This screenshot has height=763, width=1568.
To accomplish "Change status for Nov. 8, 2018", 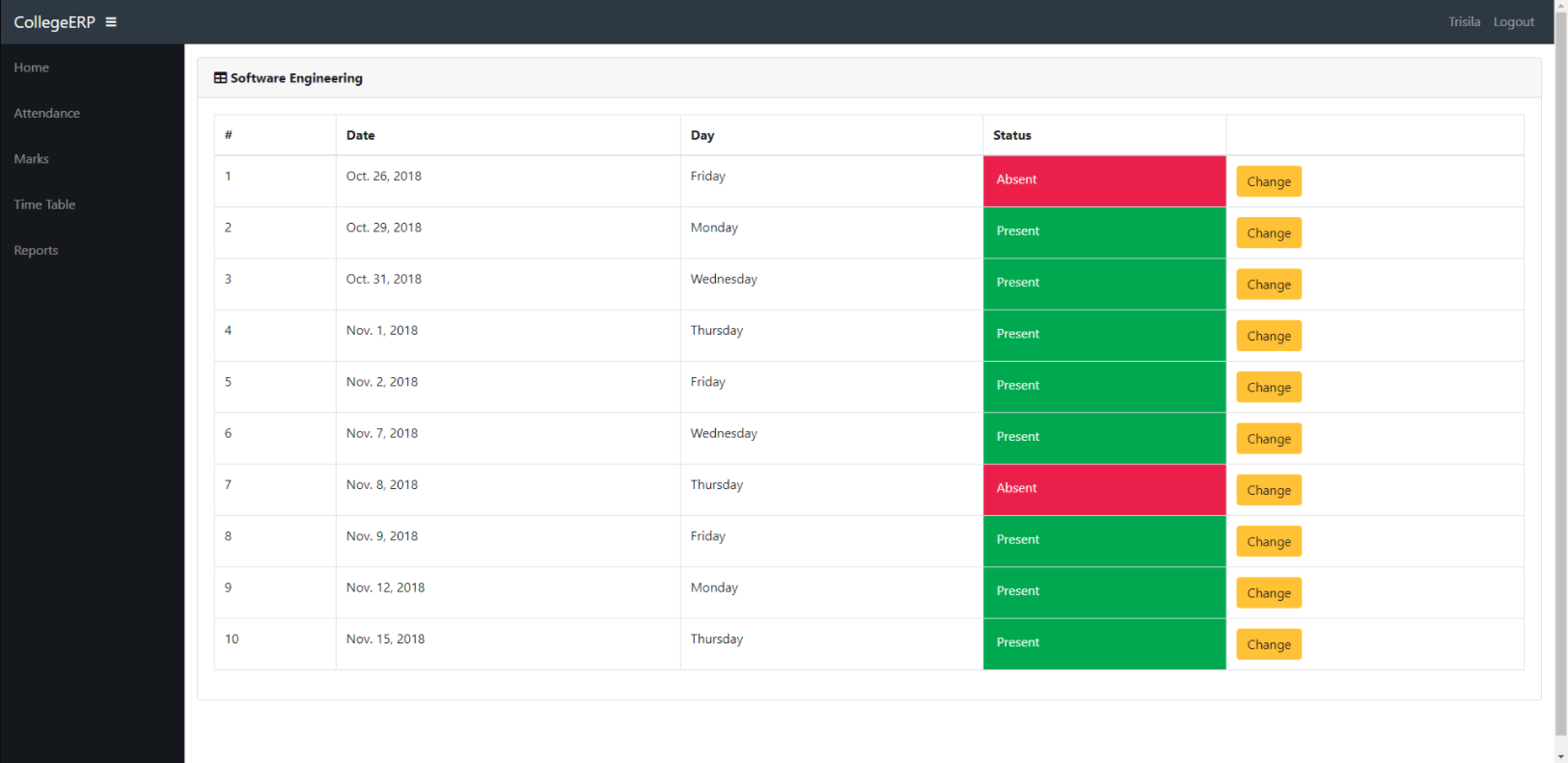I will tap(1269, 490).
